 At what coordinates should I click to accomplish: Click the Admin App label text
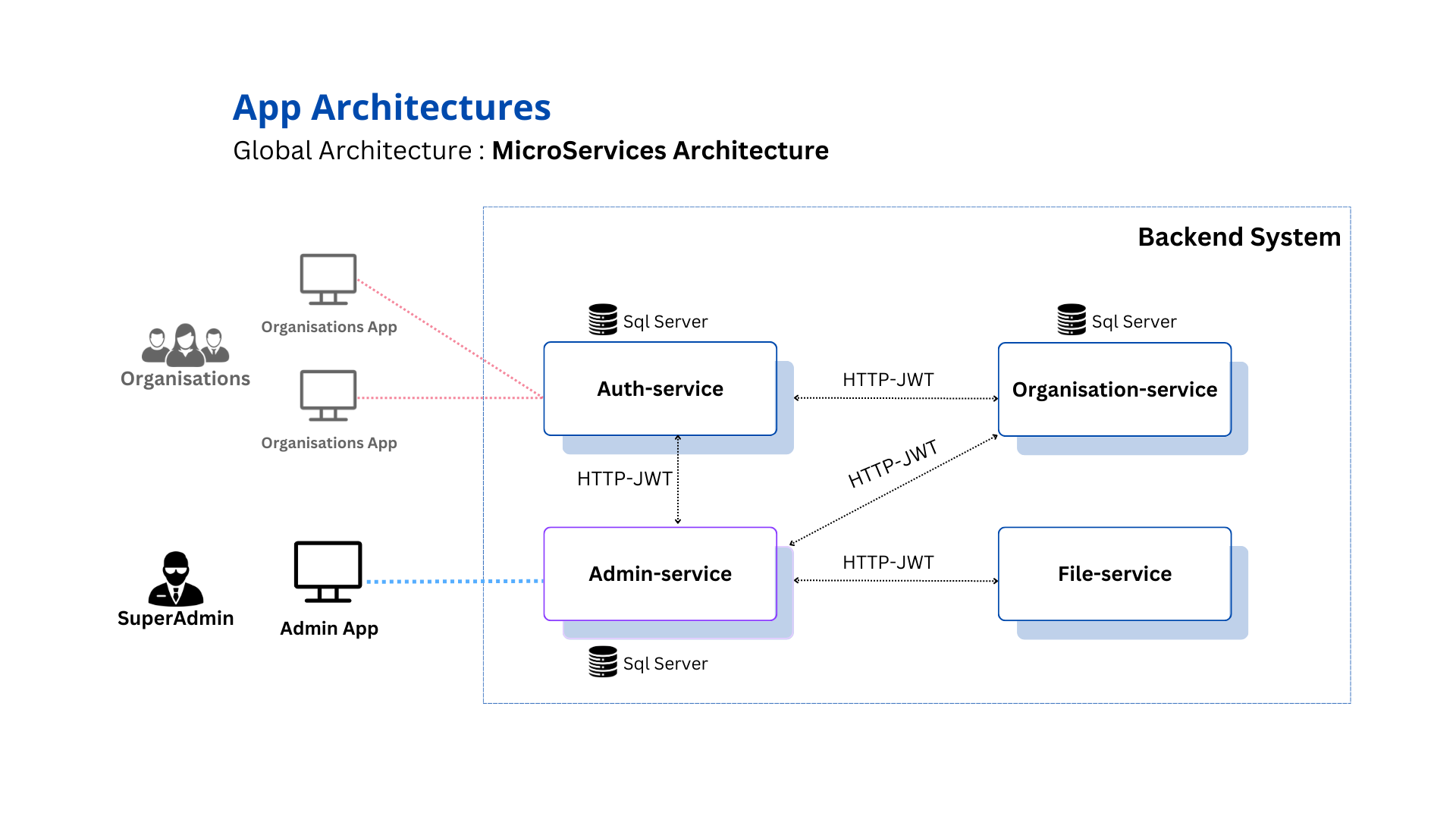point(329,629)
